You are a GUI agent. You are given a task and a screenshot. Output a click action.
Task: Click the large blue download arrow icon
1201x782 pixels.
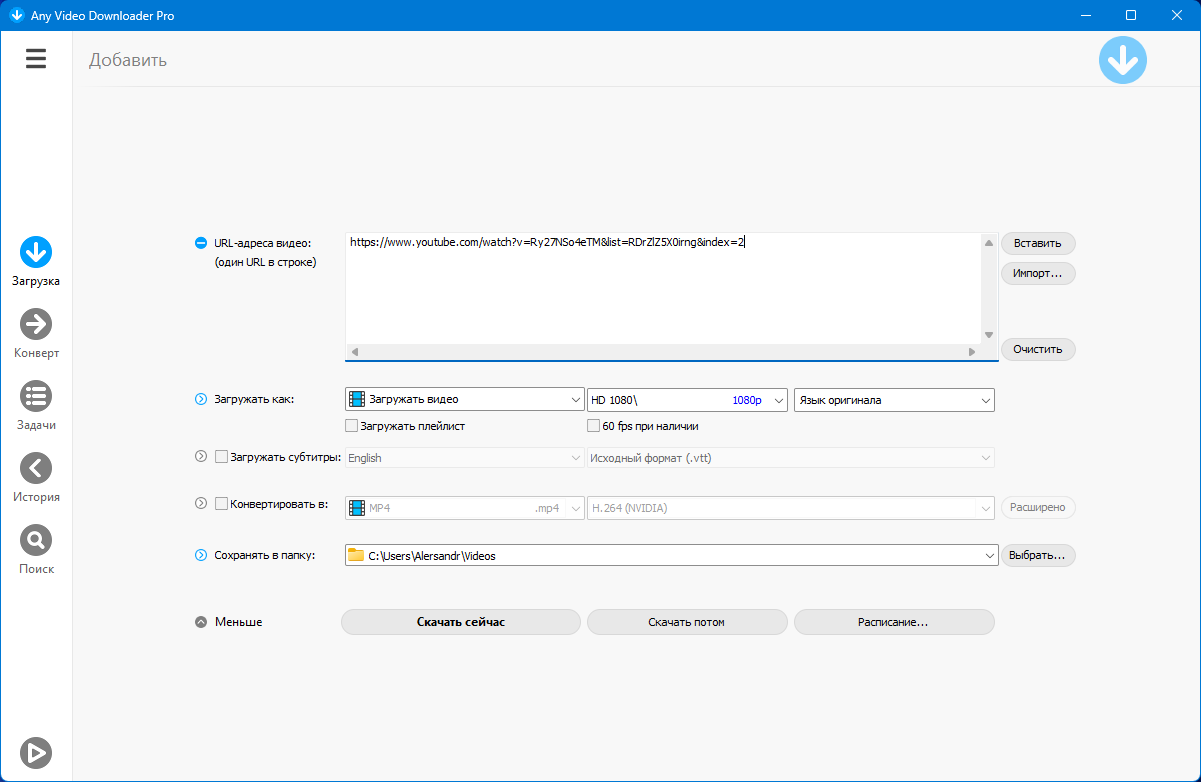(1122, 60)
